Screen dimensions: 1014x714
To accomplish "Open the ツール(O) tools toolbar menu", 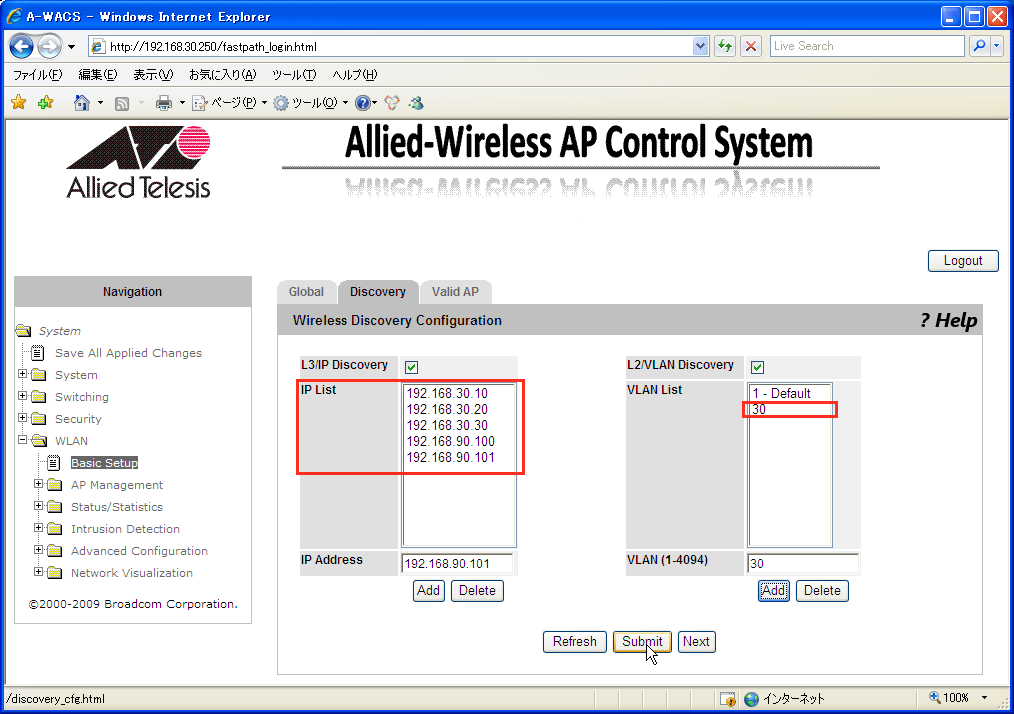I will point(311,103).
